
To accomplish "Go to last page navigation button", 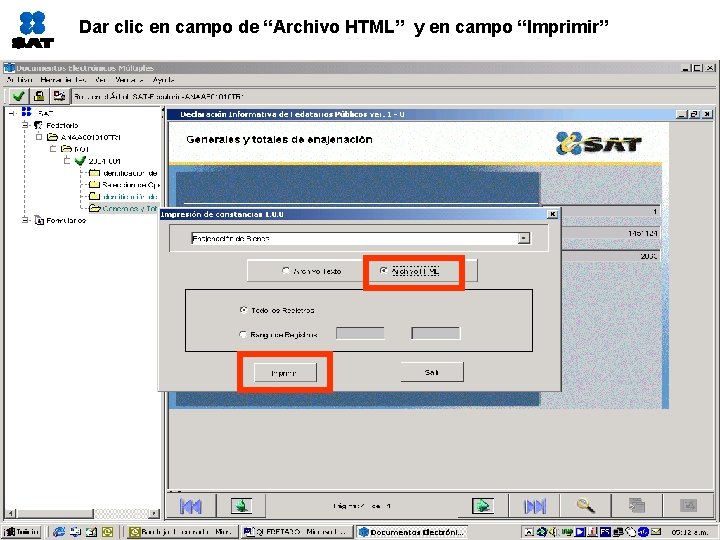I will click(535, 506).
